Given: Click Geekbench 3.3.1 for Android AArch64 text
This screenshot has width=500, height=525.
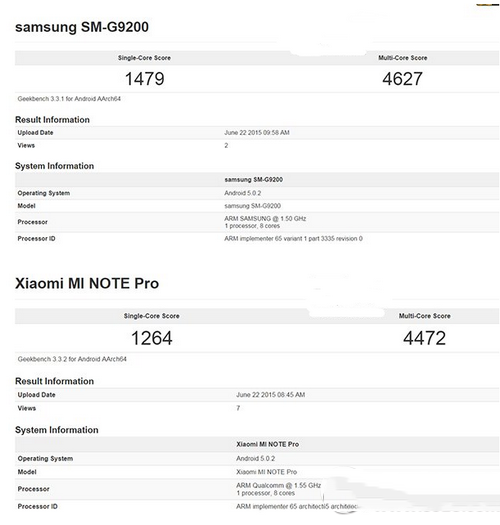Looking at the screenshot, I should [69, 99].
